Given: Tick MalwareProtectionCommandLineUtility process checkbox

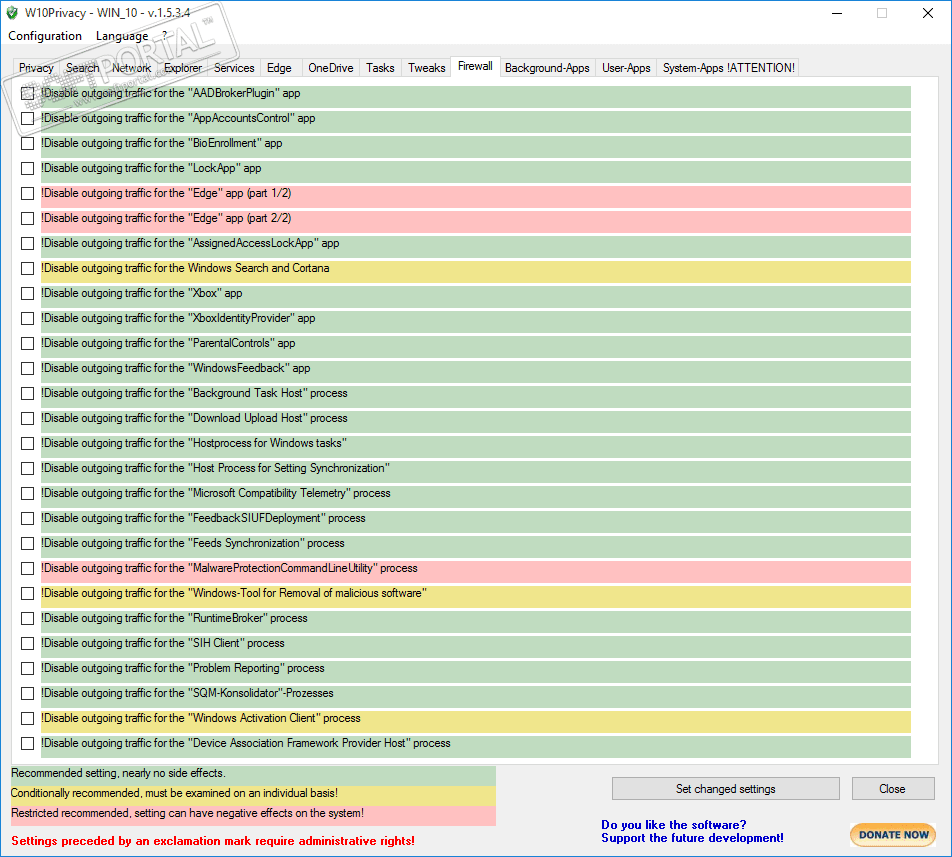Looking at the screenshot, I should click(27, 569).
